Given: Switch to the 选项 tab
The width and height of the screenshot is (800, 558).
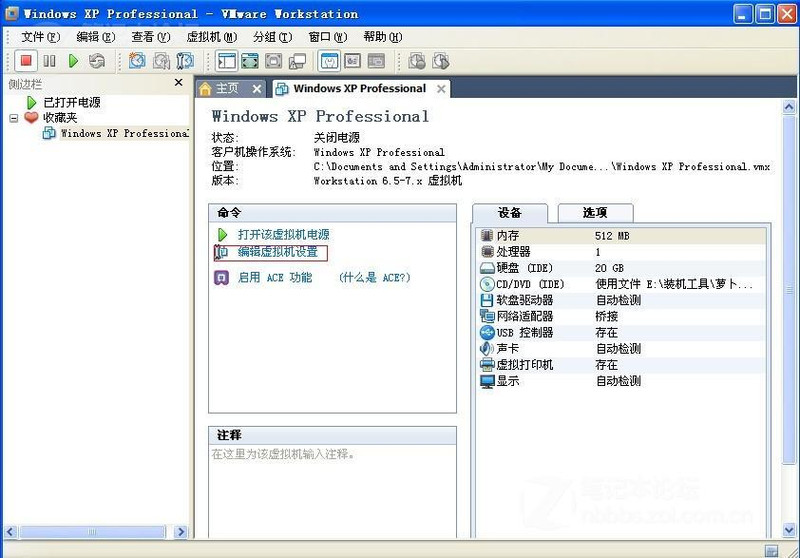Looking at the screenshot, I should (x=594, y=212).
